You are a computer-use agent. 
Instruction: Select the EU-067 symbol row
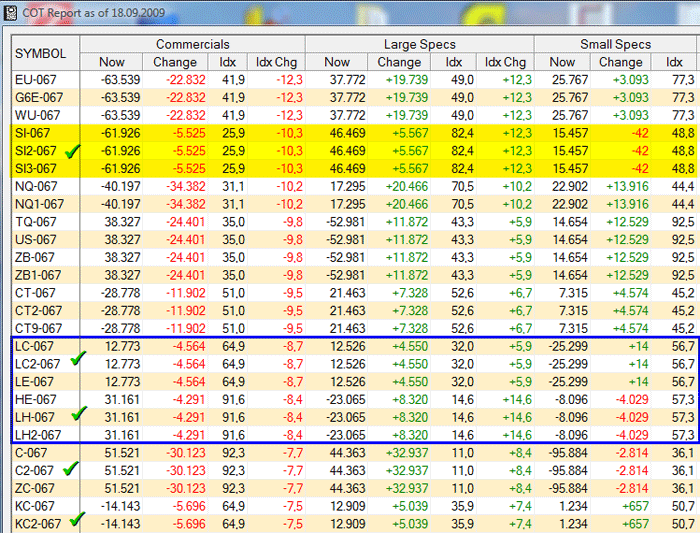point(38,79)
